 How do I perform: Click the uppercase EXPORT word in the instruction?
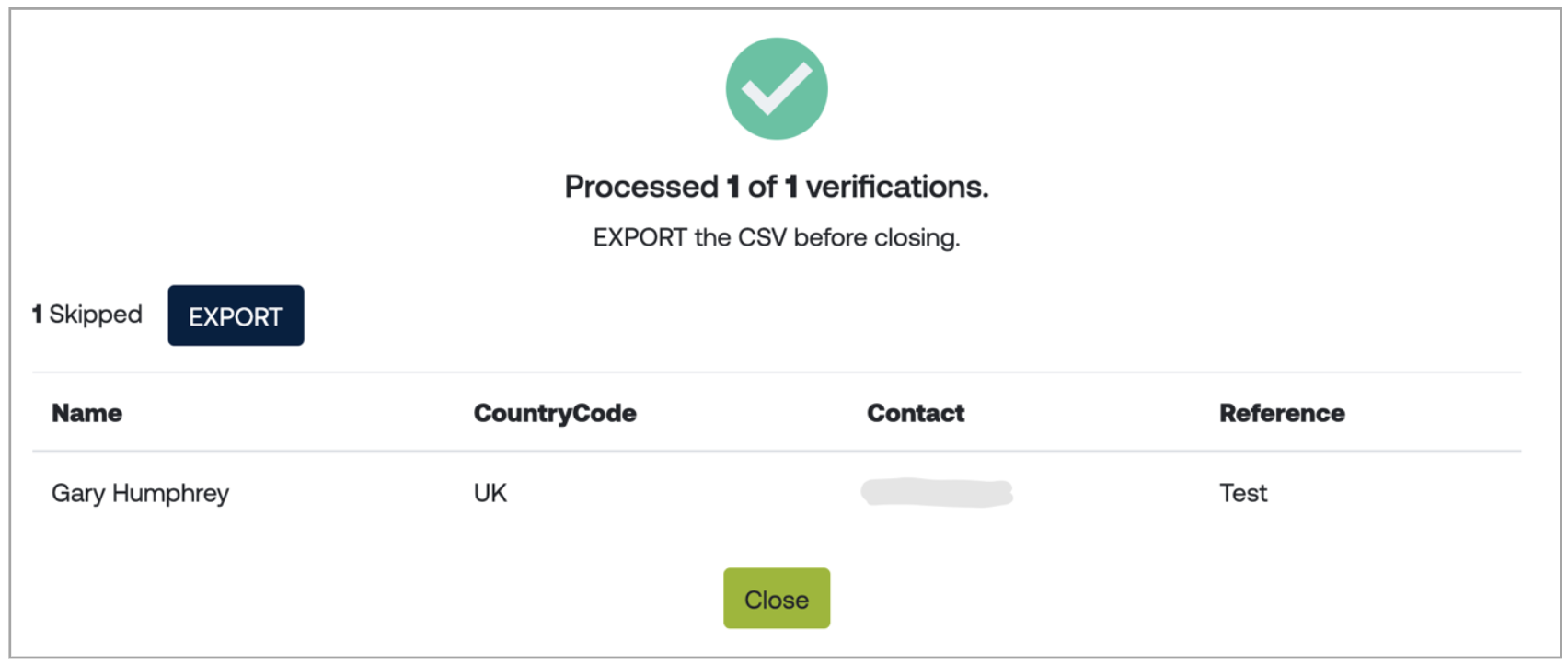click(640, 237)
